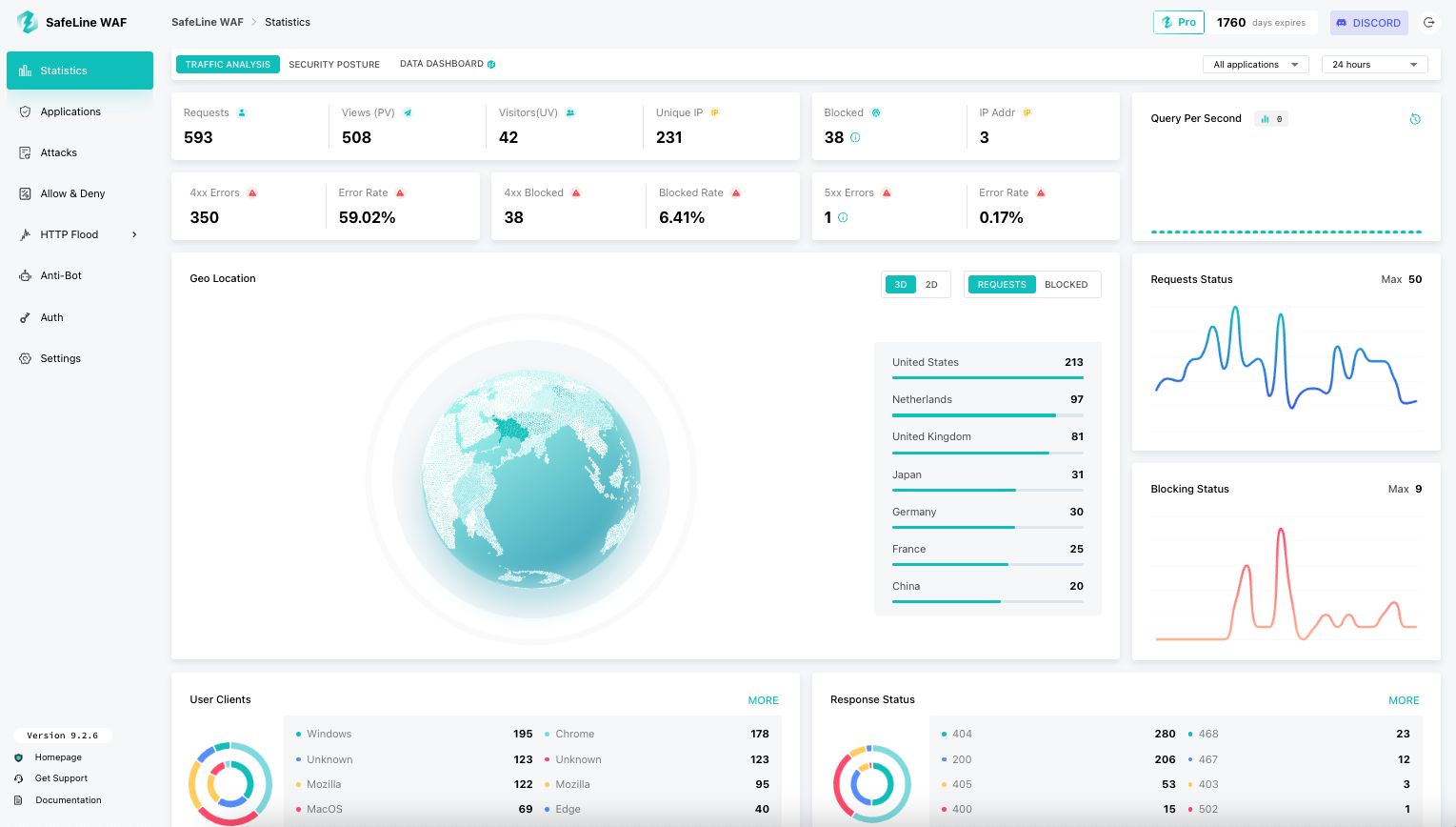
Task: Click MORE in Response Status panel
Action: tap(1403, 700)
